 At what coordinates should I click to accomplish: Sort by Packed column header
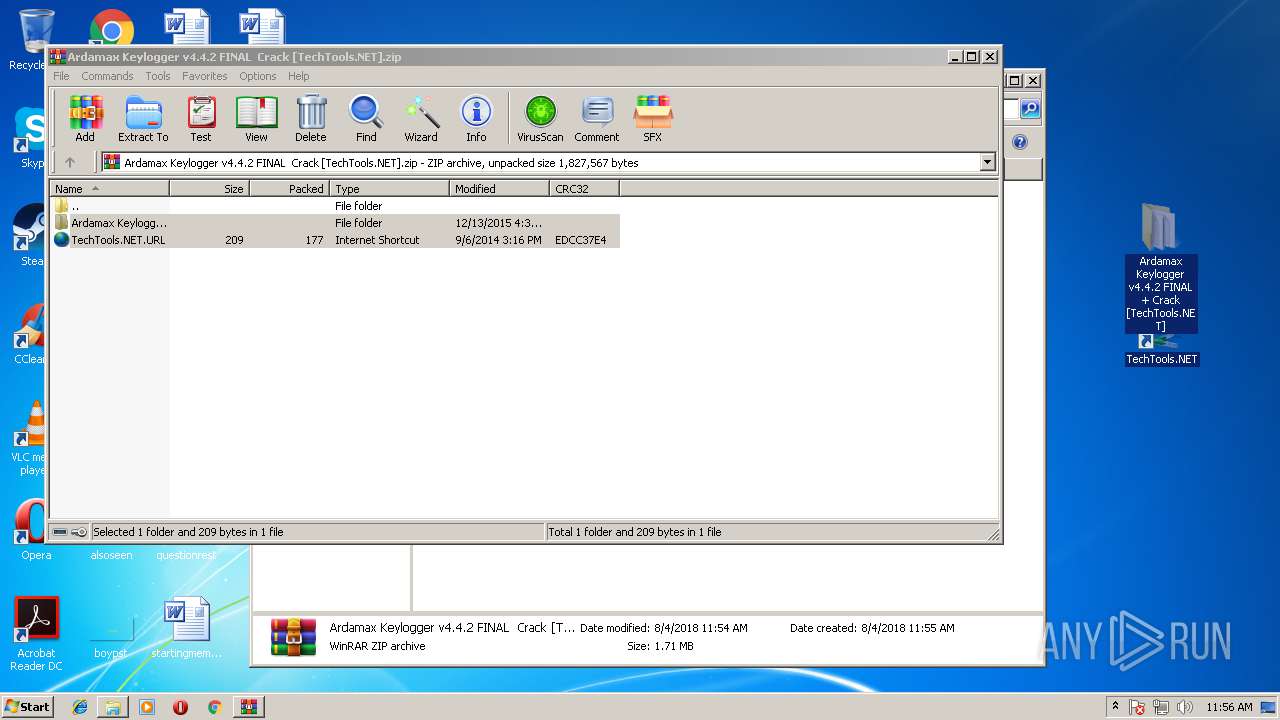pos(289,188)
